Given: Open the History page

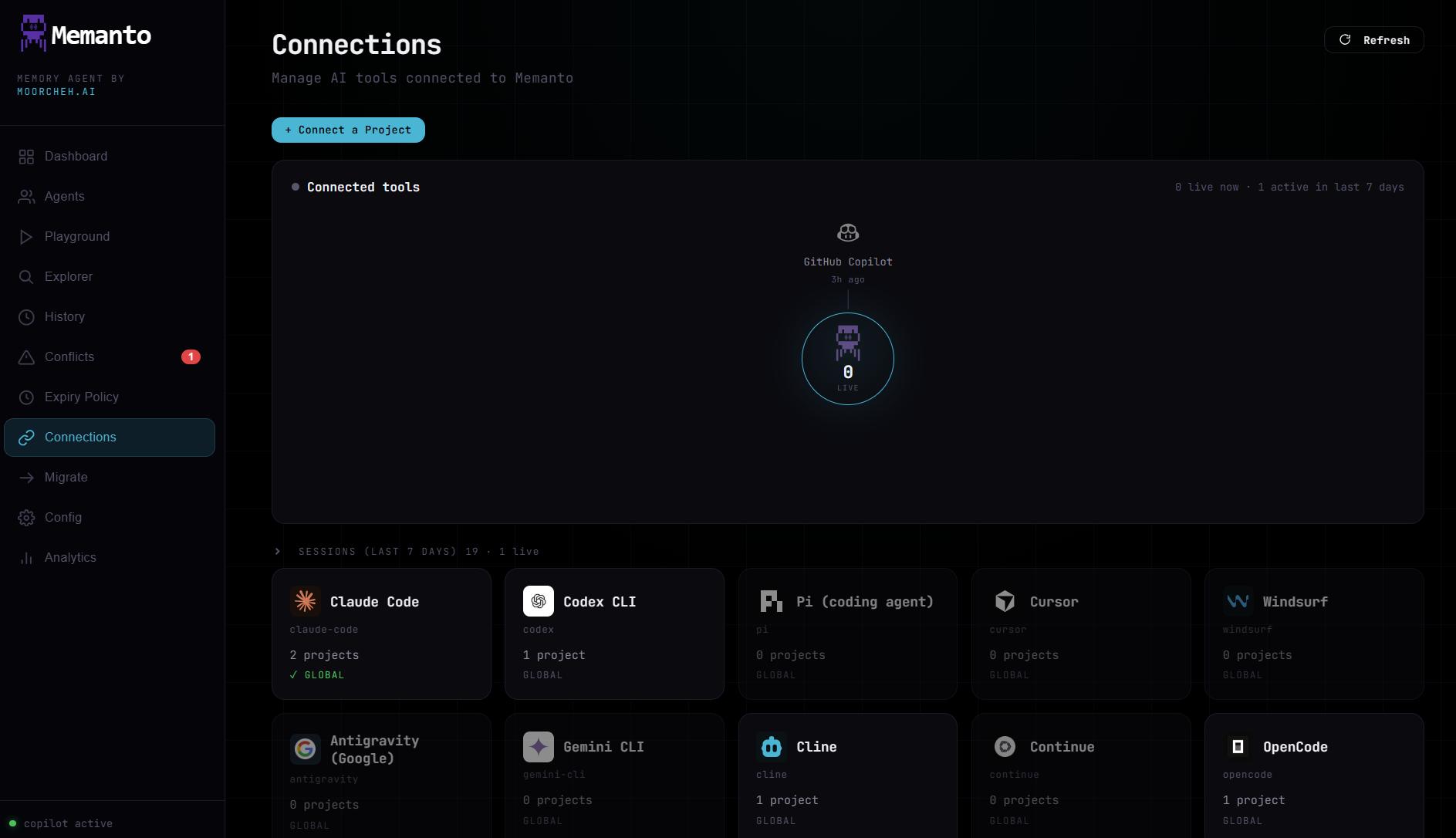Looking at the screenshot, I should tap(110, 317).
